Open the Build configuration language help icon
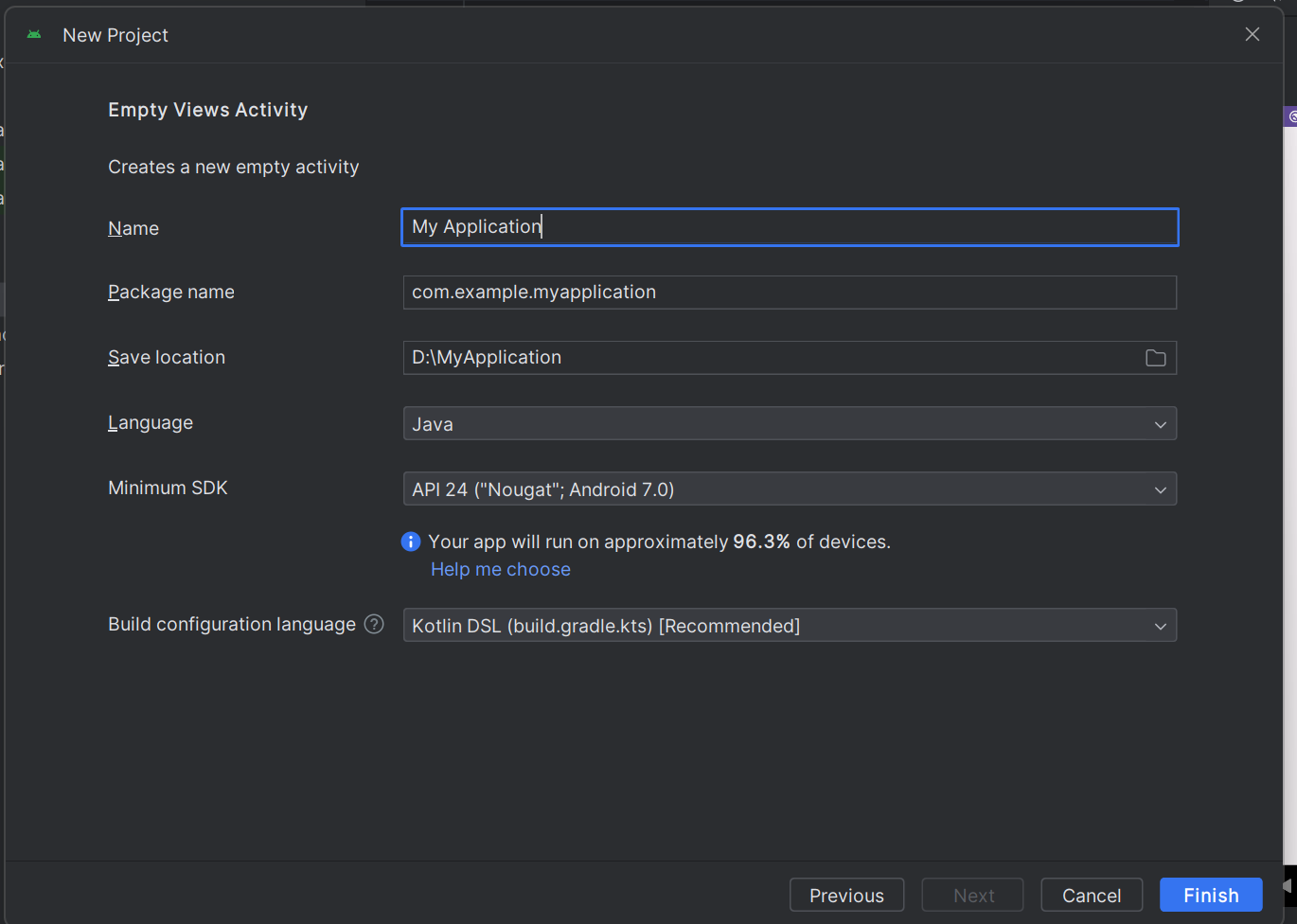The height and width of the screenshot is (924, 1297). (374, 624)
